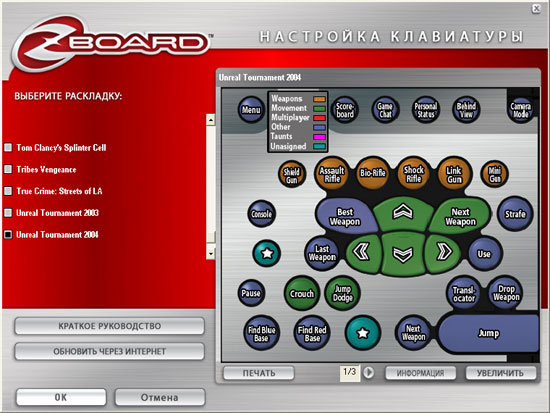Screen dimensions: 550x413
Task: Click the Translocator key icon
Action: pos(464,294)
